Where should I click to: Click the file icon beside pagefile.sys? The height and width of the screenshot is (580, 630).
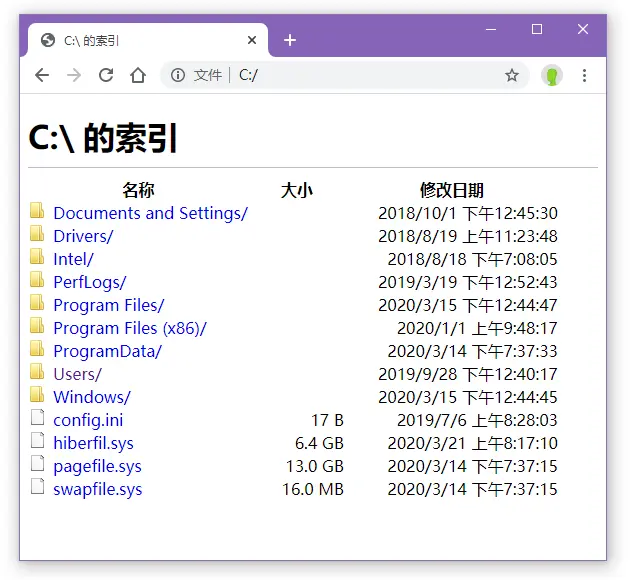(37, 463)
